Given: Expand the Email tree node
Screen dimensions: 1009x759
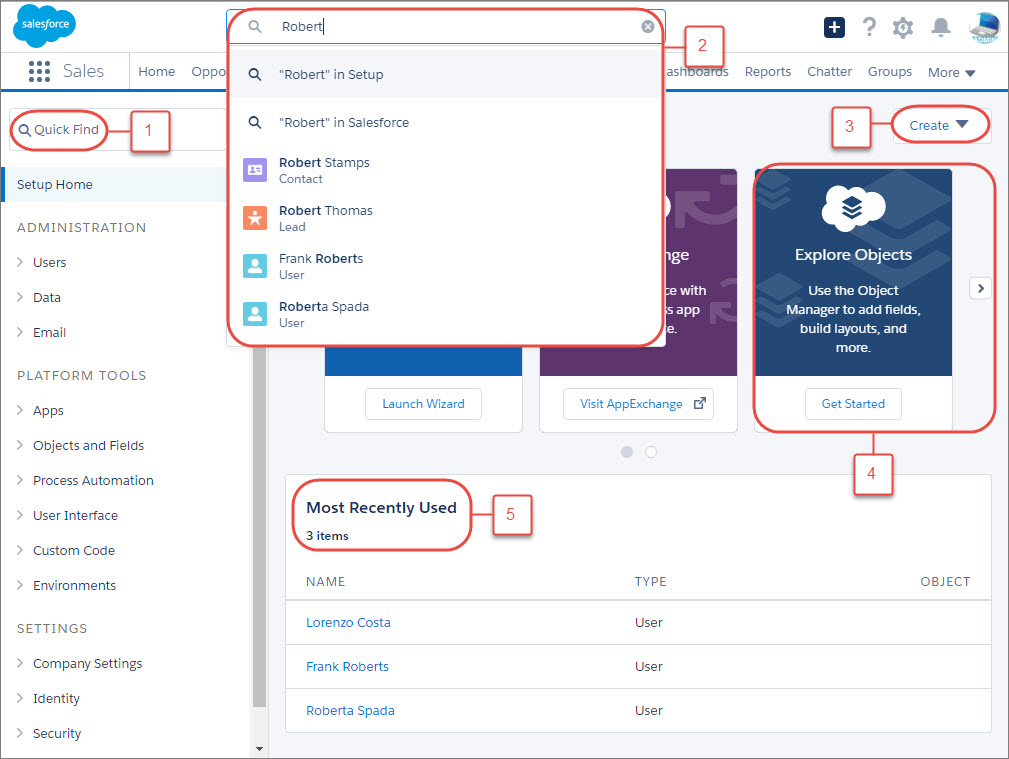Looking at the screenshot, I should 19,332.
